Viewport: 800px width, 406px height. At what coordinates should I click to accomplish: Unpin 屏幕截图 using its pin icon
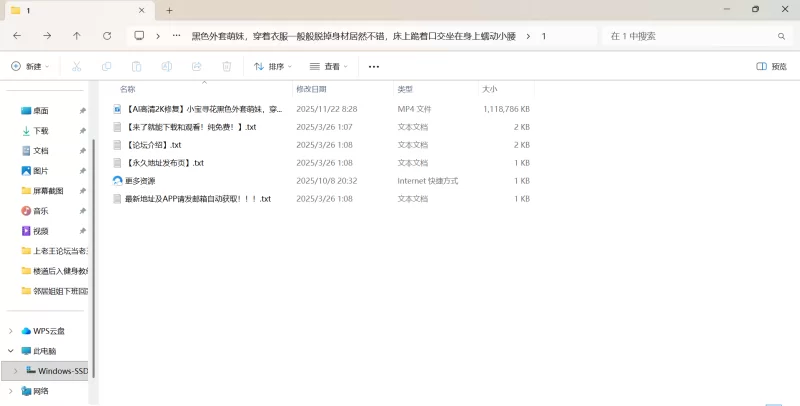pyautogui.click(x=83, y=191)
